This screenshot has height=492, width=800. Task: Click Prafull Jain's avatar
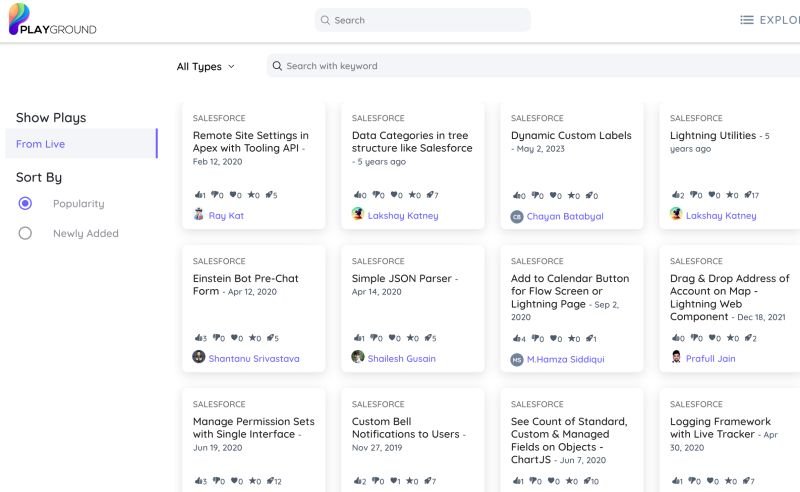tap(676, 357)
